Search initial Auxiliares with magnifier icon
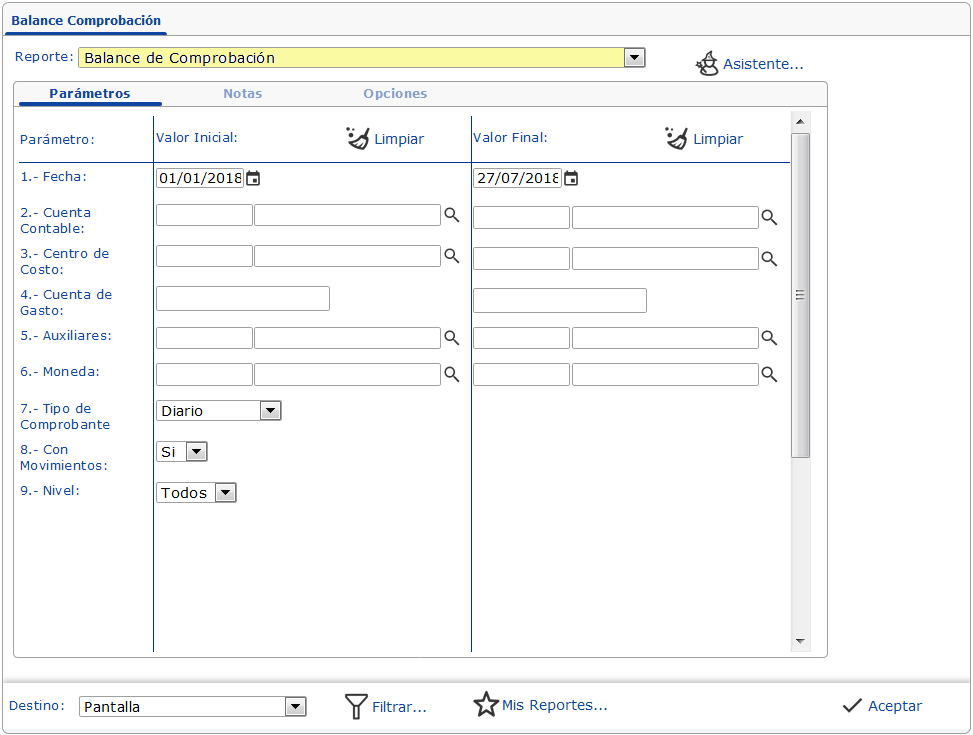This screenshot has height=735, width=973. [x=452, y=338]
